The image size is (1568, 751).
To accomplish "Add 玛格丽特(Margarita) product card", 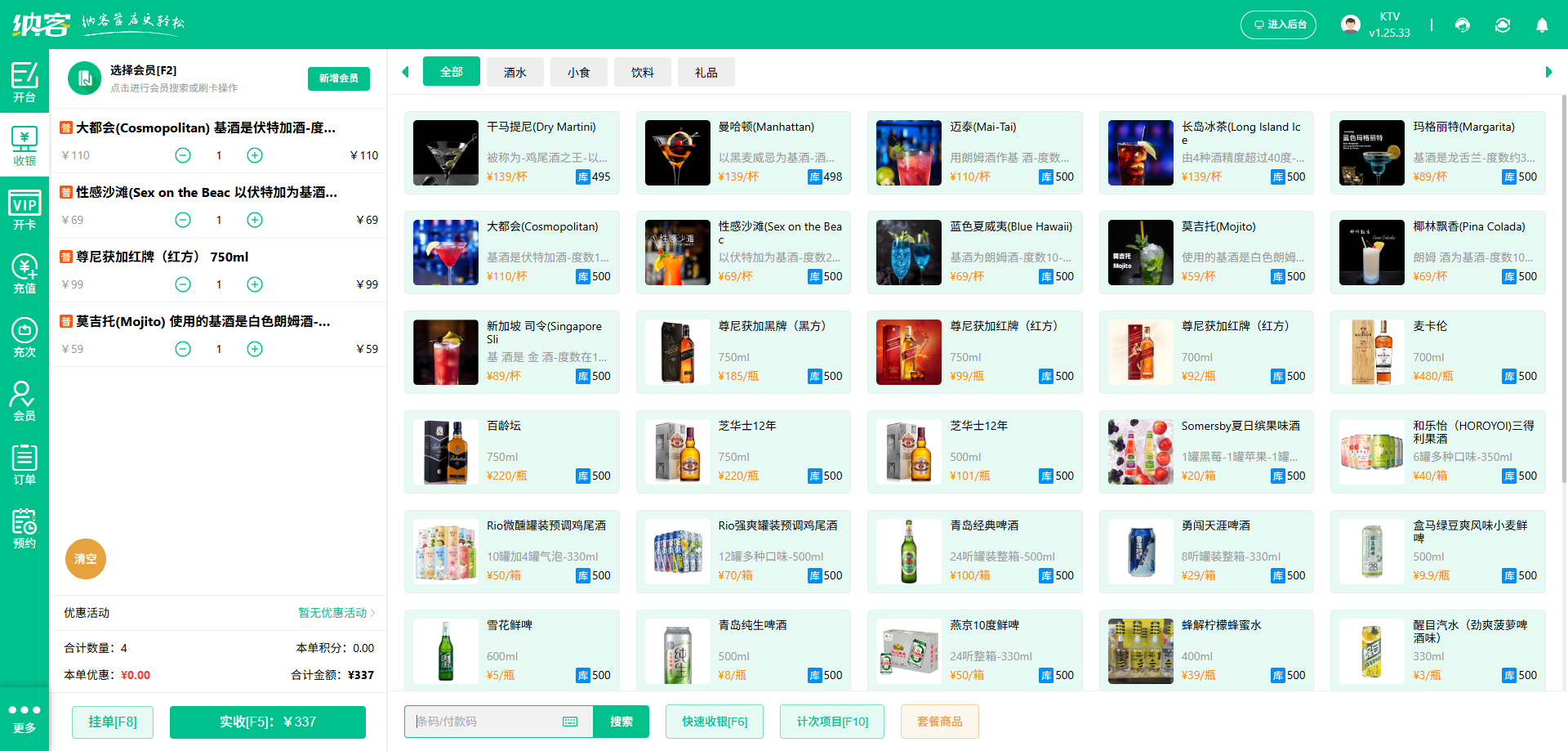I will pos(1438,153).
